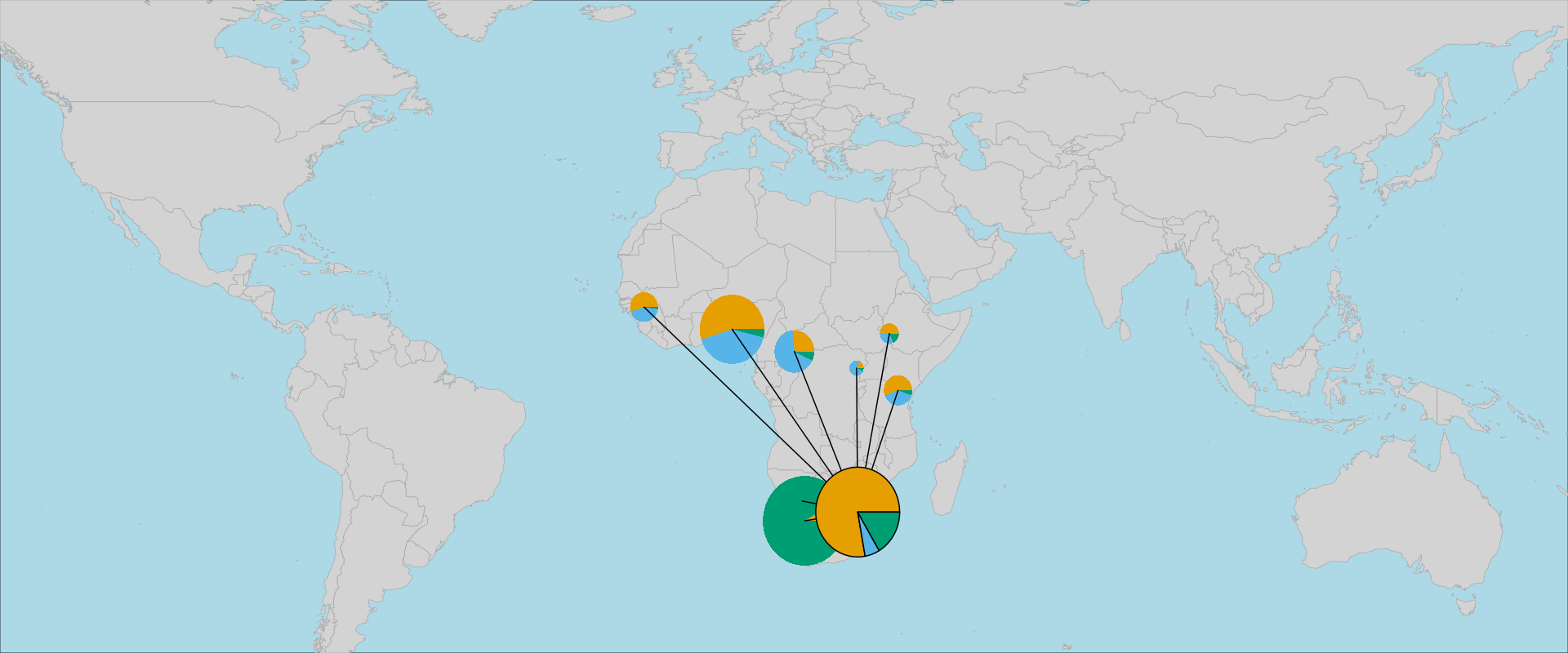Click blue portion of the Nigeria pie chart
This screenshot has height=653, width=1568.
727,347
